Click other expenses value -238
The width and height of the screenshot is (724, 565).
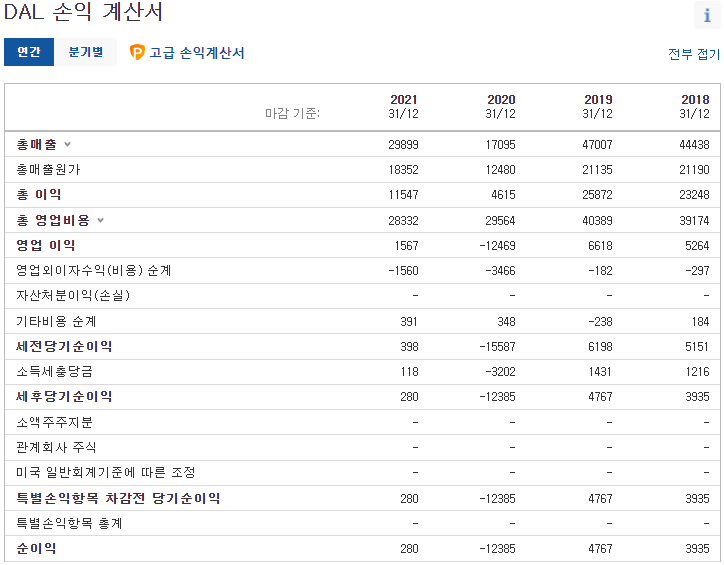[x=600, y=322]
